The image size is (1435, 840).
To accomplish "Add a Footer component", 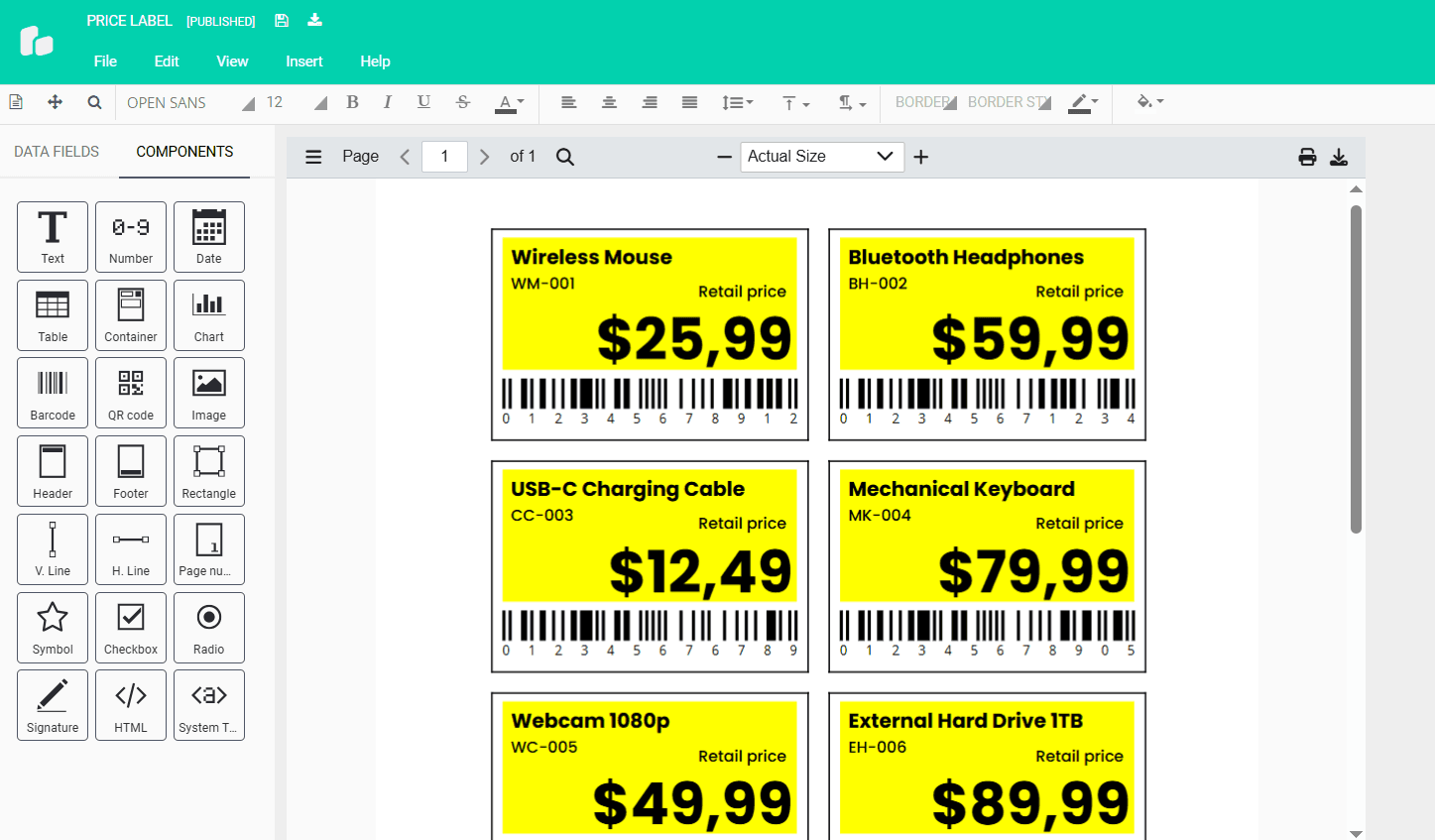I will pyautogui.click(x=131, y=471).
